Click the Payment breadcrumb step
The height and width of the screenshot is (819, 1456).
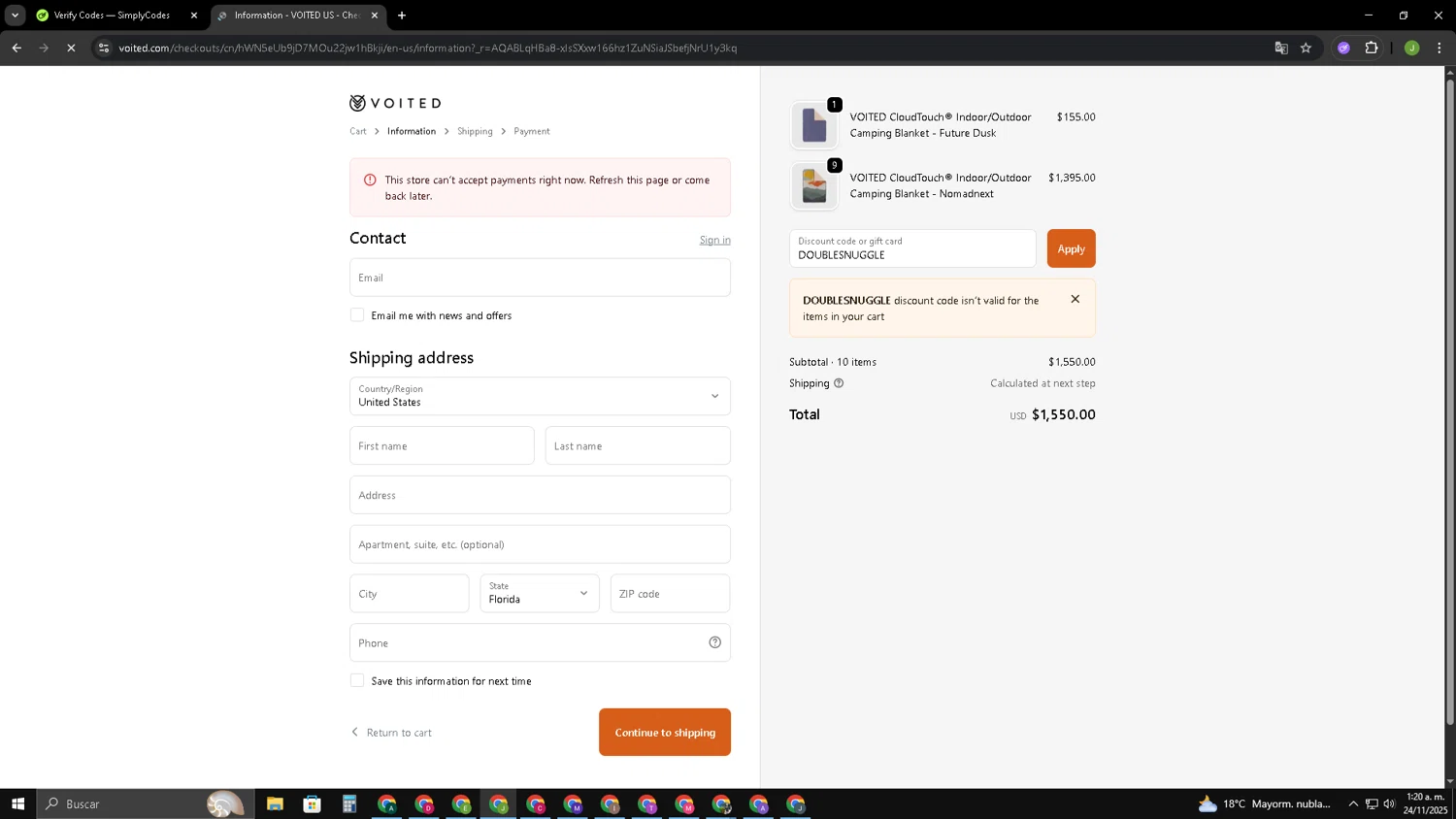532,131
